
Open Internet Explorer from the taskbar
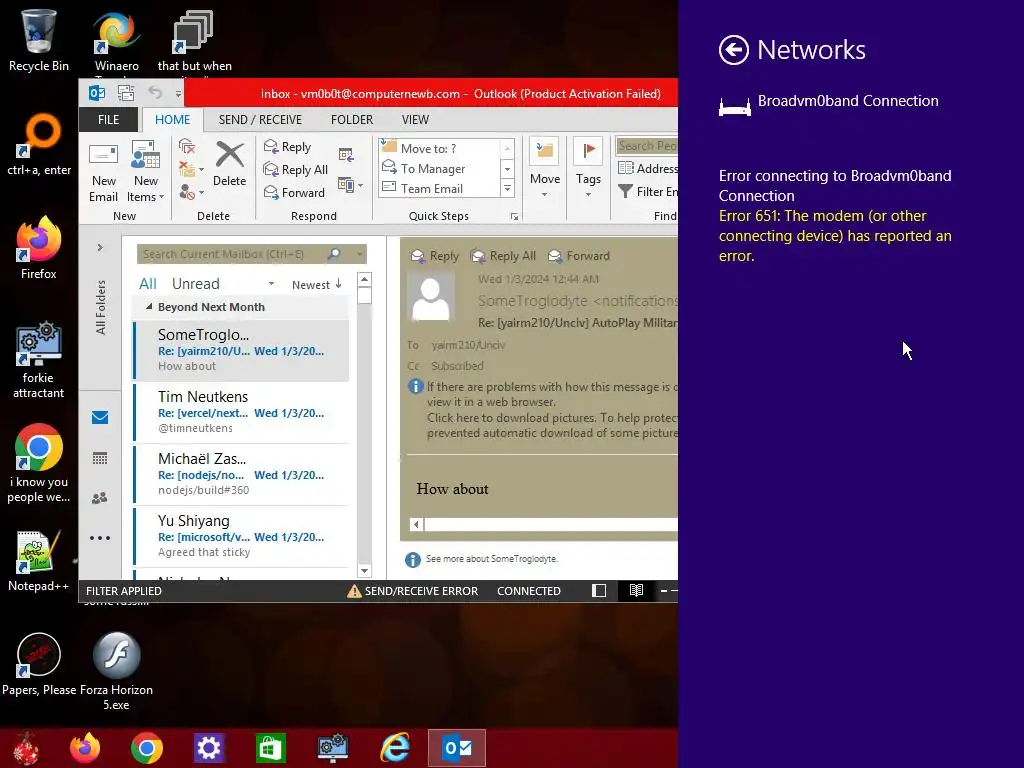[395, 748]
